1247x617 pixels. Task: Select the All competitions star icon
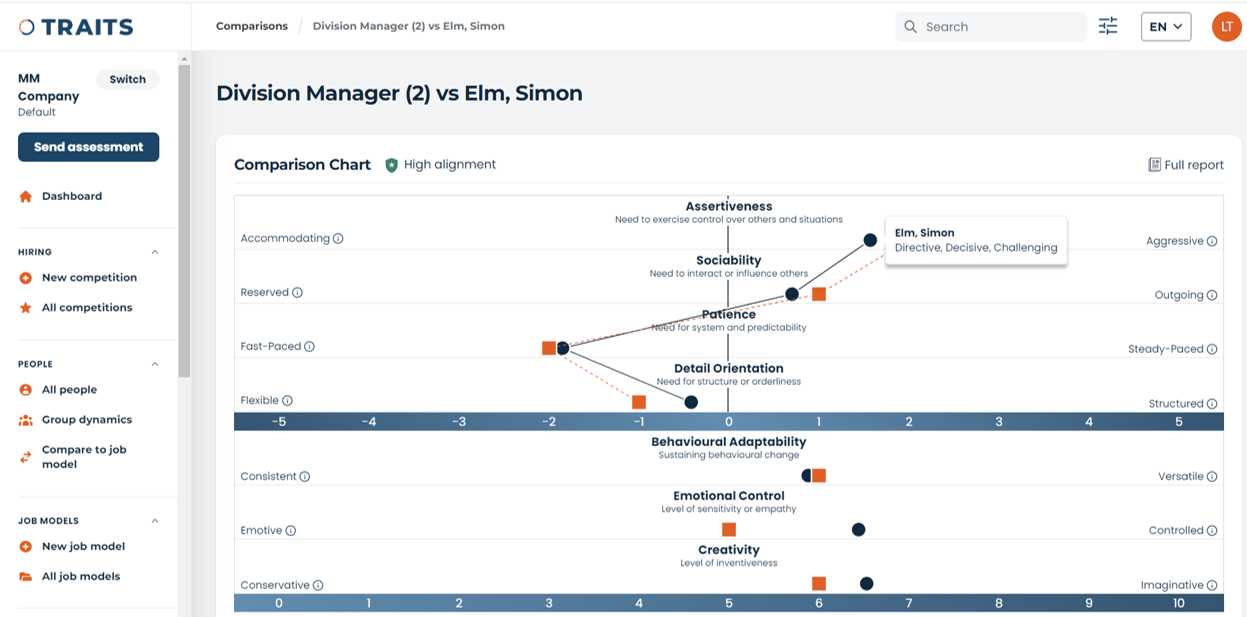(28, 307)
